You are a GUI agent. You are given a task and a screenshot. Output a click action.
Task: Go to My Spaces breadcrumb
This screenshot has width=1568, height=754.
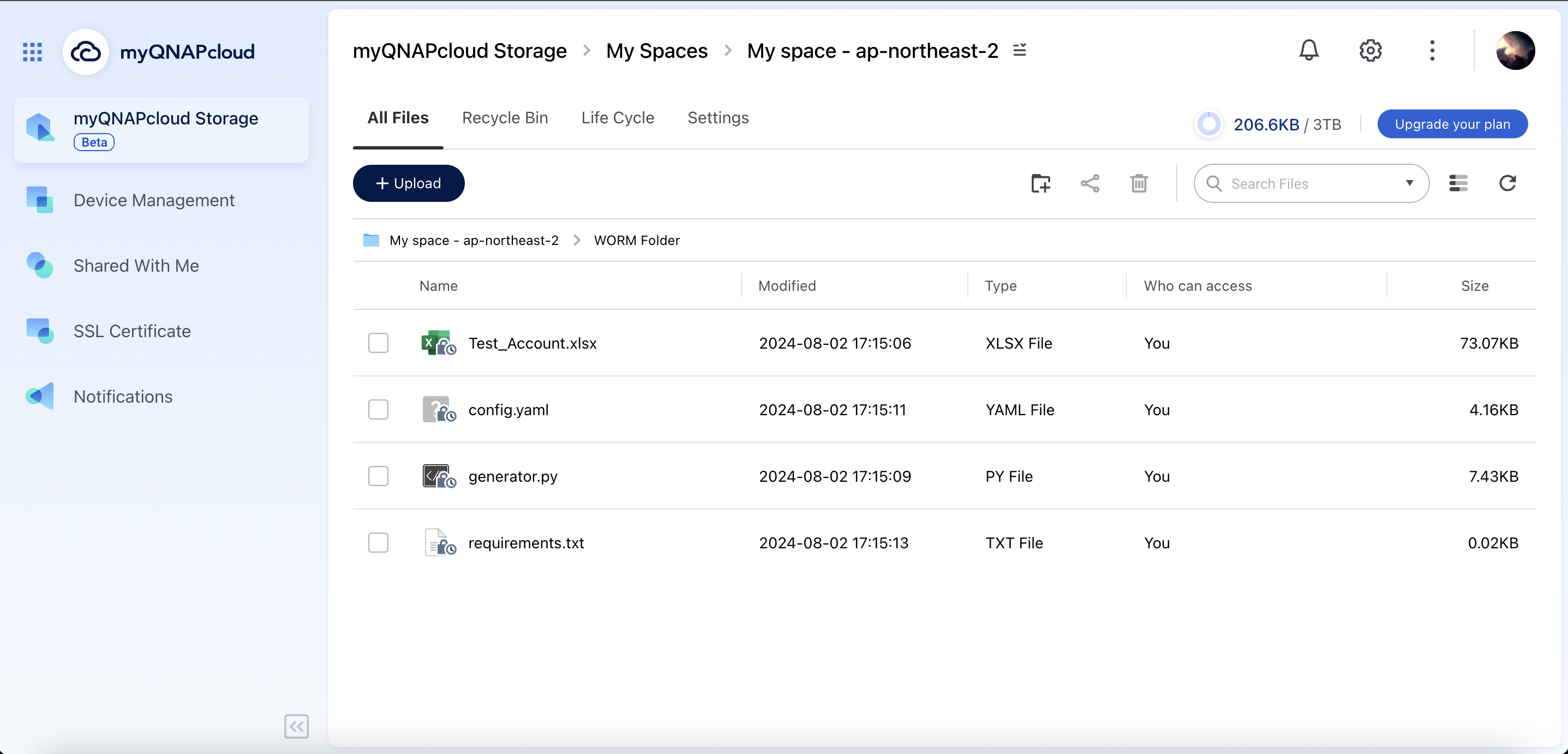coord(657,51)
